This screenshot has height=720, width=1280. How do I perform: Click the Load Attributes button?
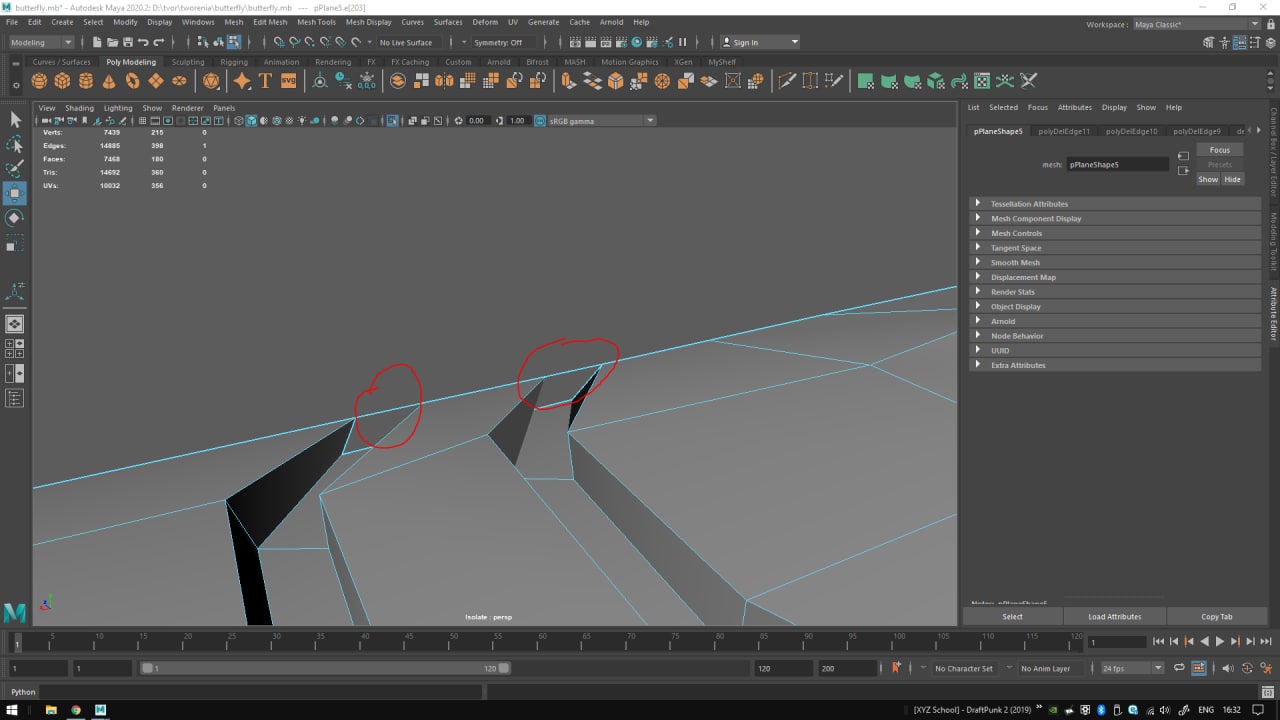click(x=1114, y=616)
